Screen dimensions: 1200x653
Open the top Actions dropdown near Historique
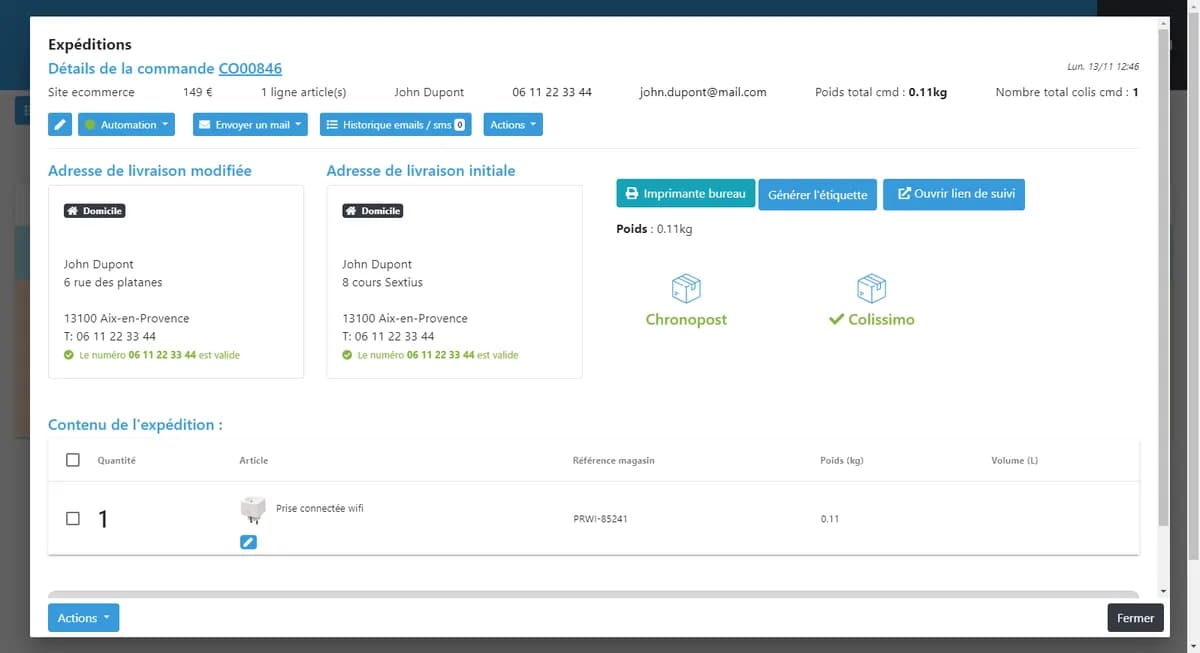[513, 125]
